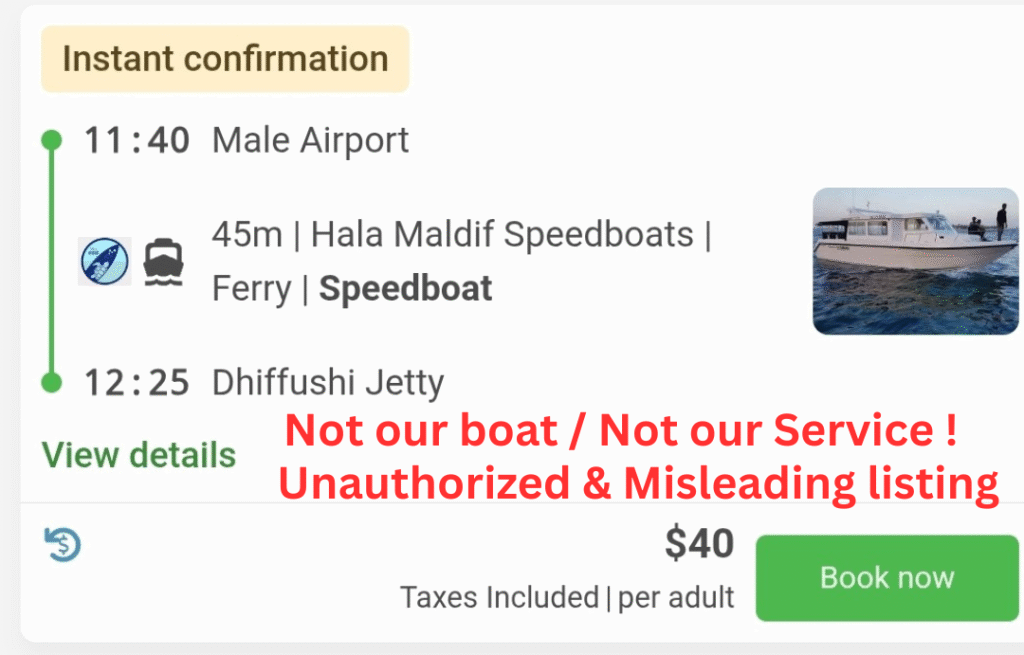The image size is (1024, 655).
Task: Click the Taxes Included per adult text
Action: pyautogui.click(x=567, y=598)
